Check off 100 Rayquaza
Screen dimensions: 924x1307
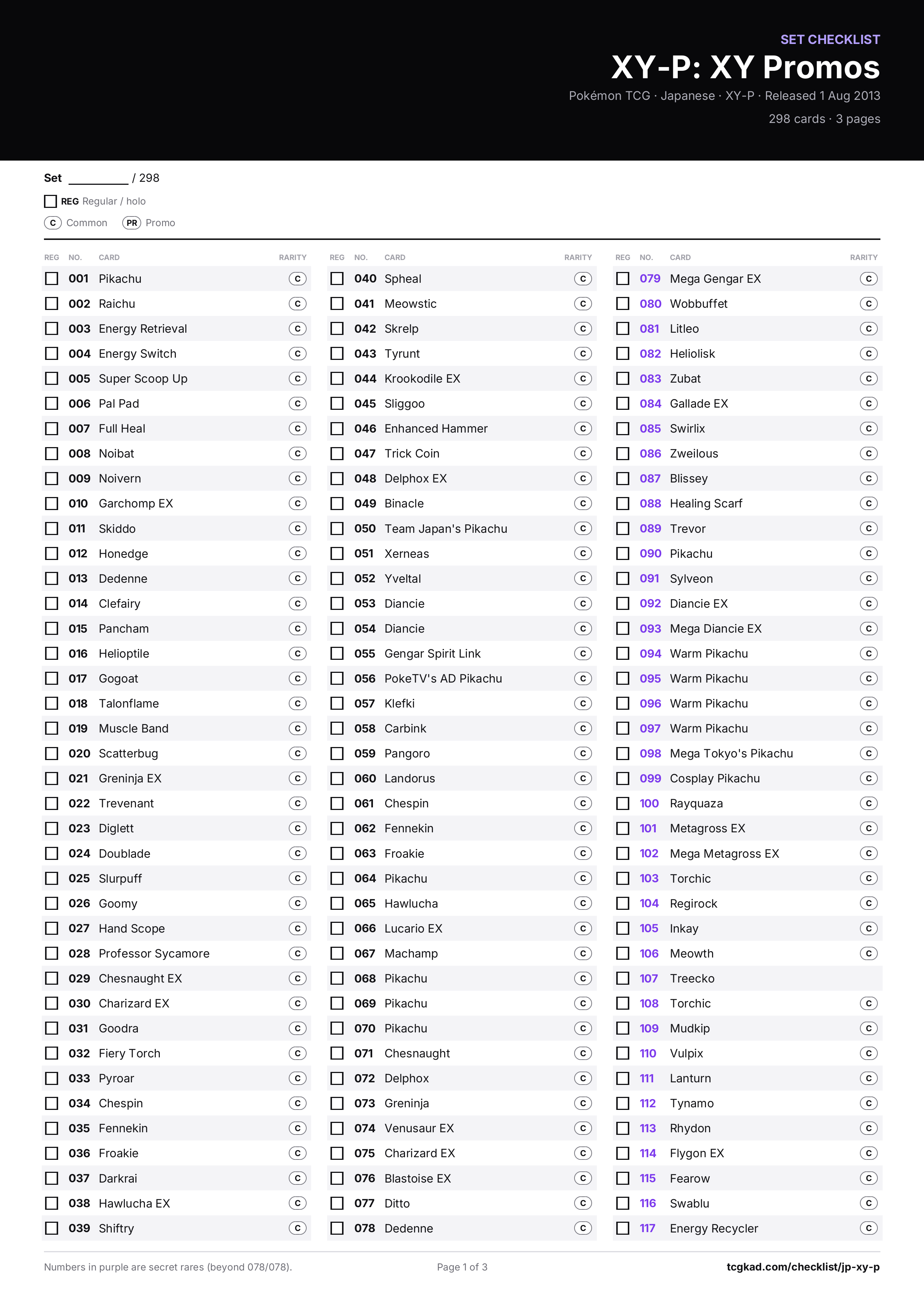click(623, 803)
